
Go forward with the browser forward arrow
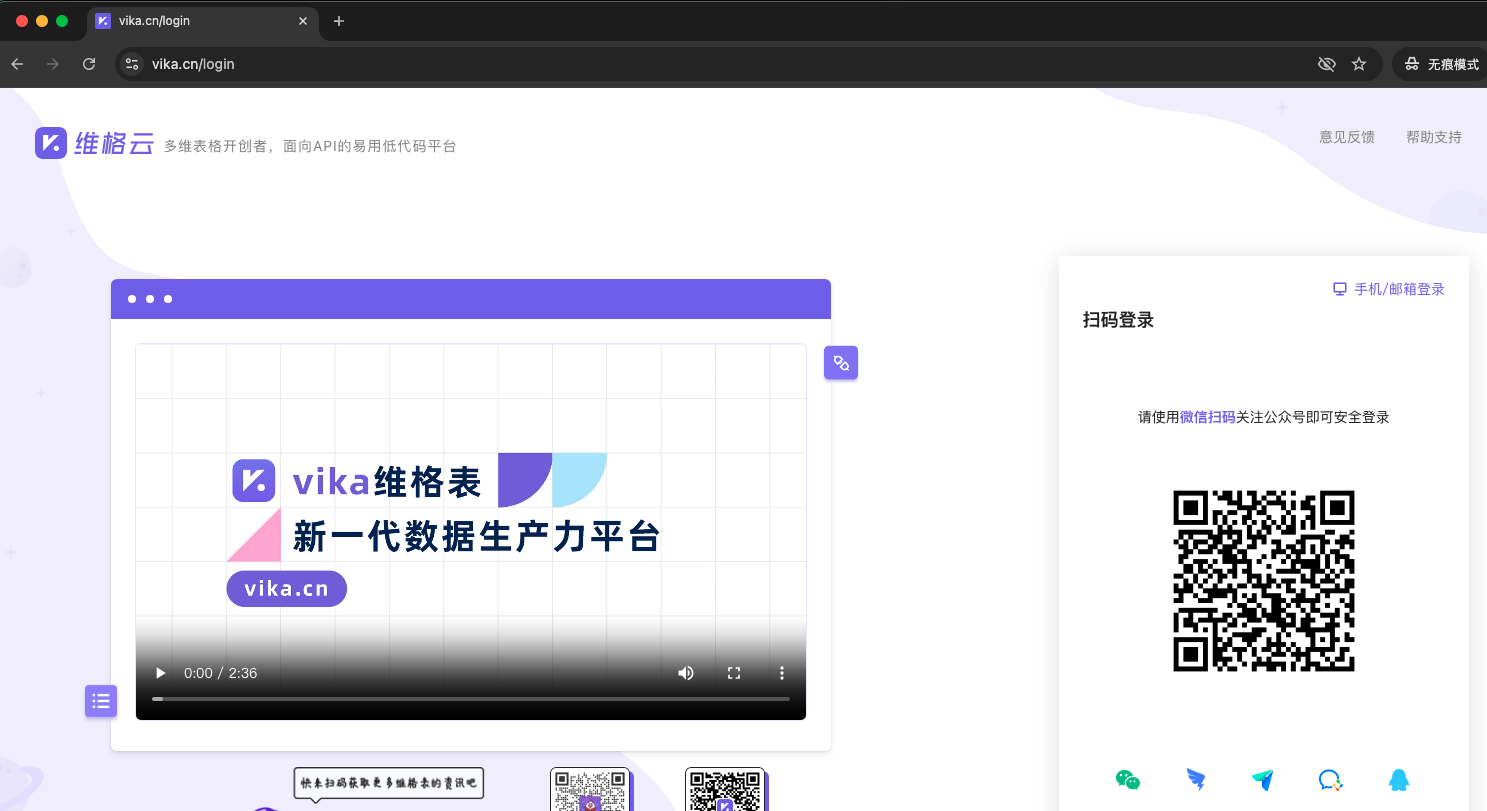coord(53,64)
